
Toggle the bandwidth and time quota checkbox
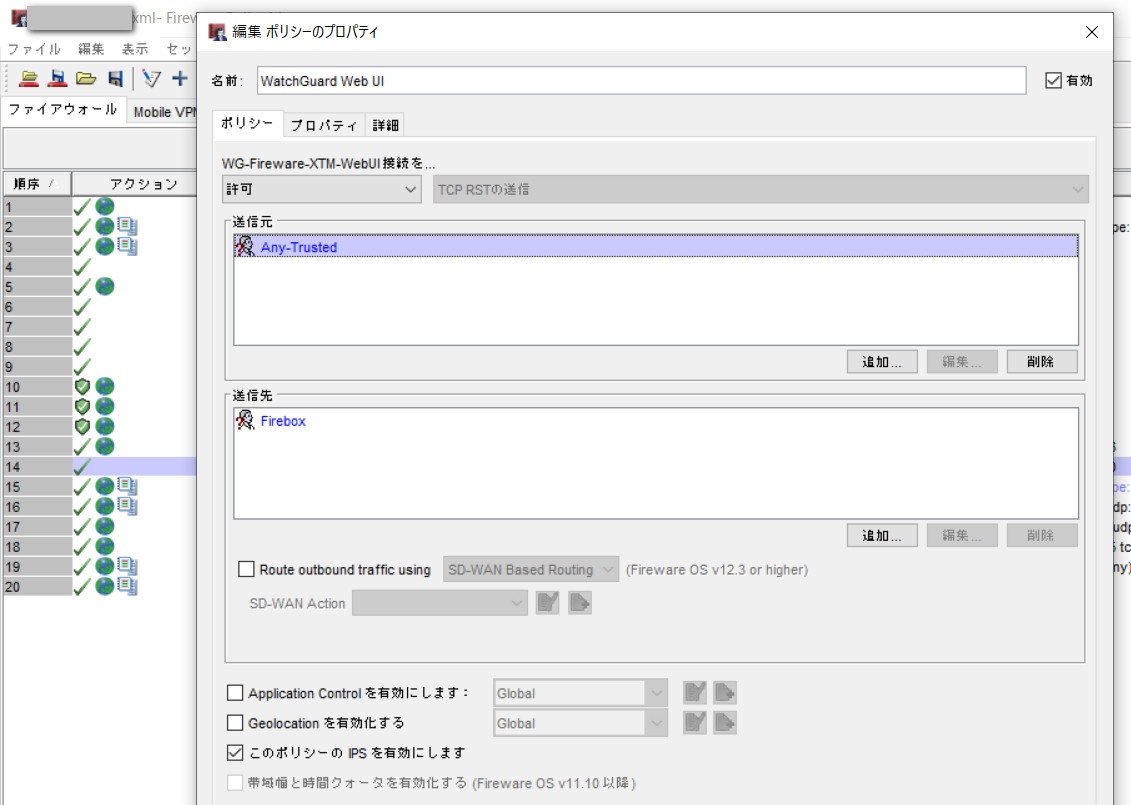(x=235, y=783)
